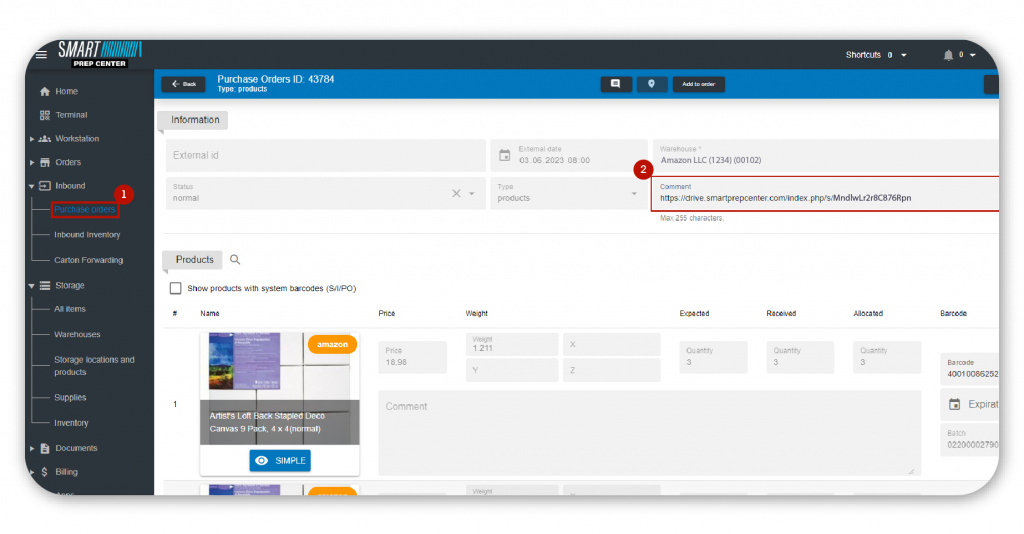Open the Shortcuts dropdown

876,55
